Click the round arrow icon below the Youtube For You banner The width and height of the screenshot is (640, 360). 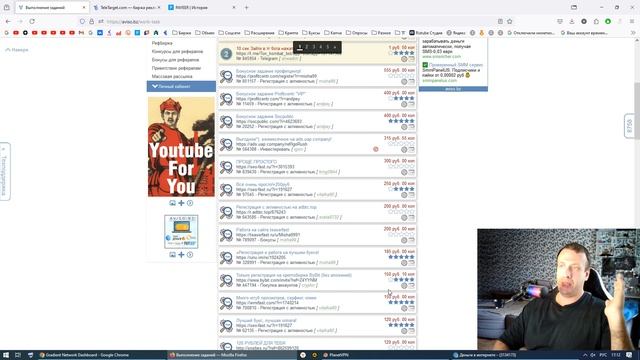pos(190,203)
